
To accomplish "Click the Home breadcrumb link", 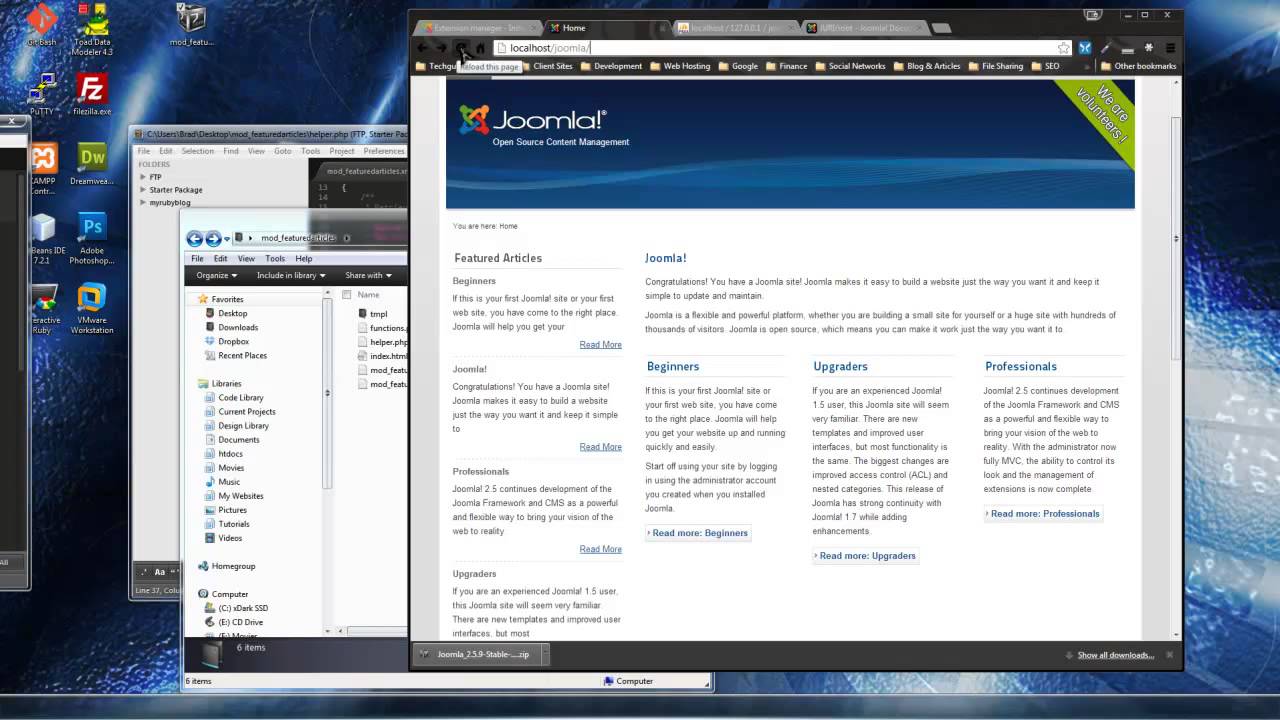I will (509, 226).
